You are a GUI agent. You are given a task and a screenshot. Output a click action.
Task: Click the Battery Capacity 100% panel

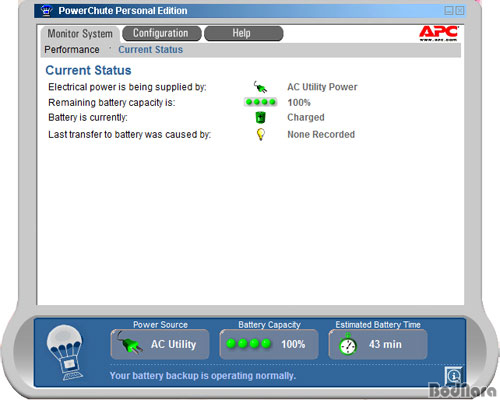coord(269,344)
